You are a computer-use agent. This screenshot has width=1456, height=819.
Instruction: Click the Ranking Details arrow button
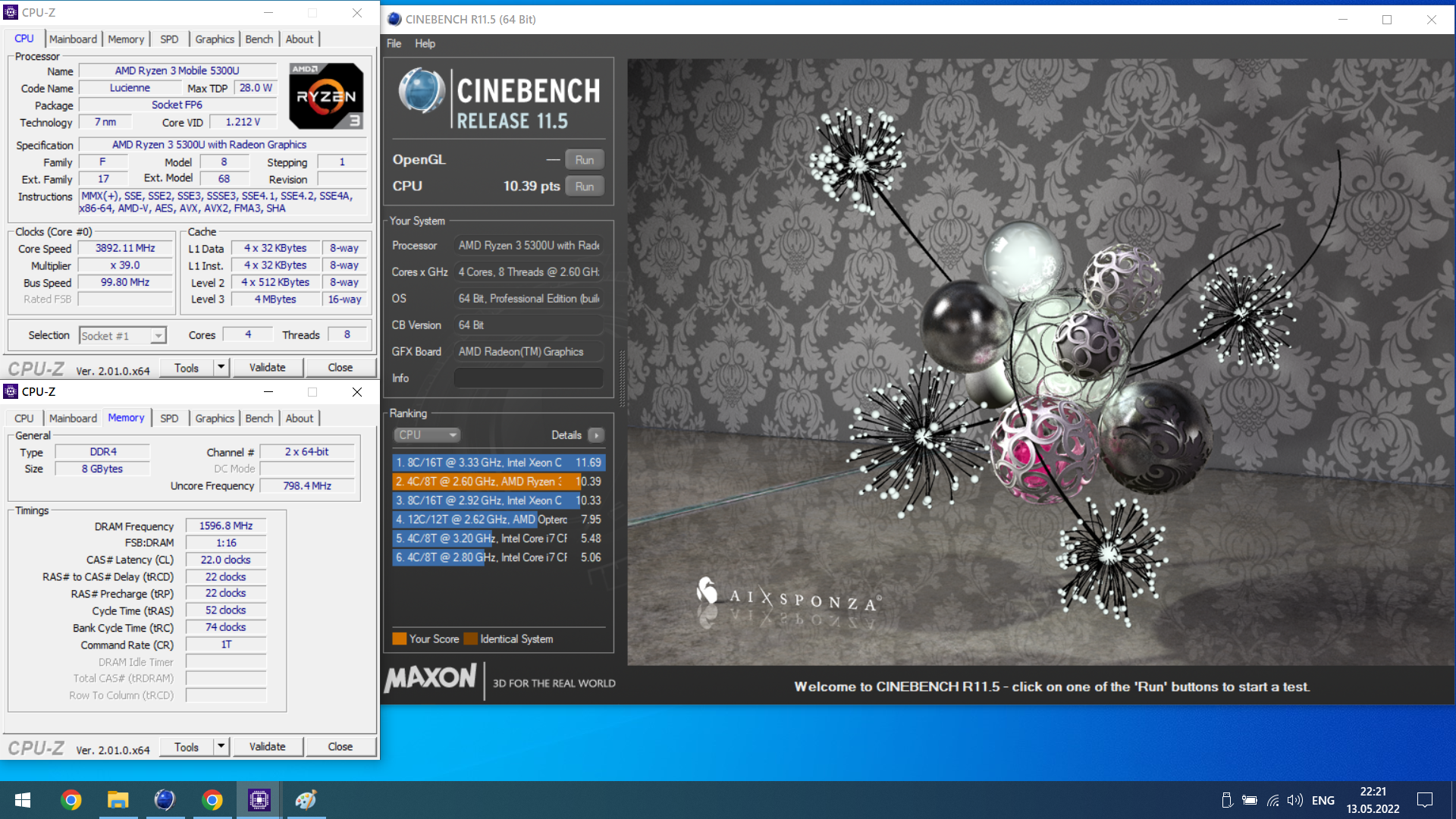tap(597, 435)
